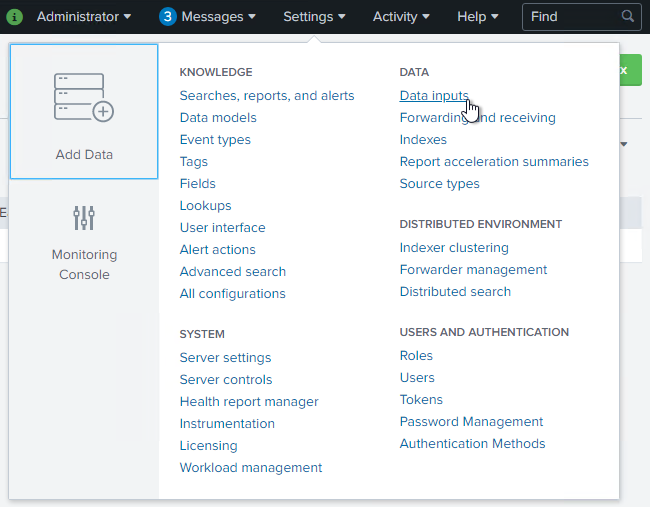Click the Messages count badge
The height and width of the screenshot is (507, 650).
point(168,17)
